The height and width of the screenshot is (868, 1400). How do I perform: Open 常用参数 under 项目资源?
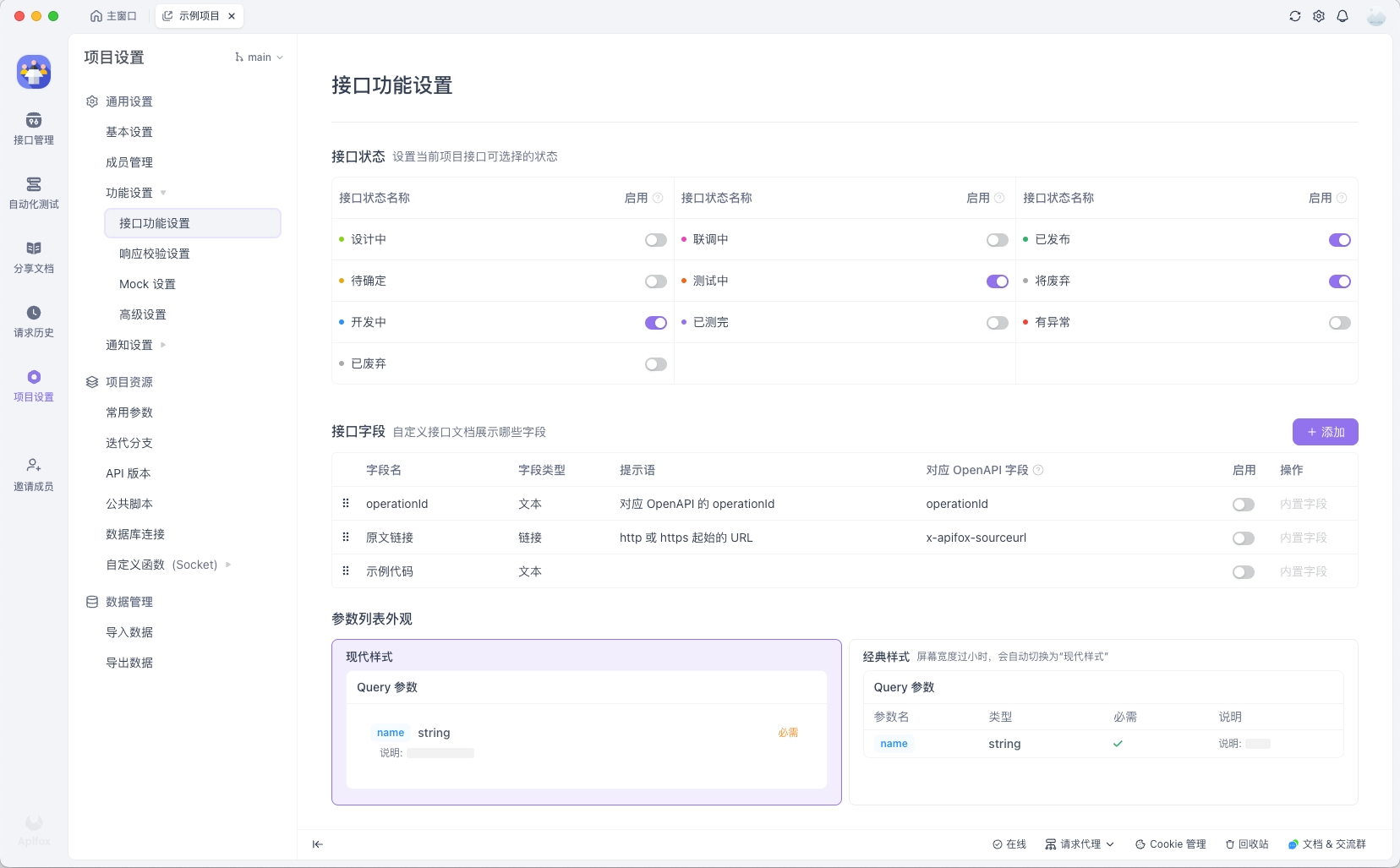(x=129, y=412)
